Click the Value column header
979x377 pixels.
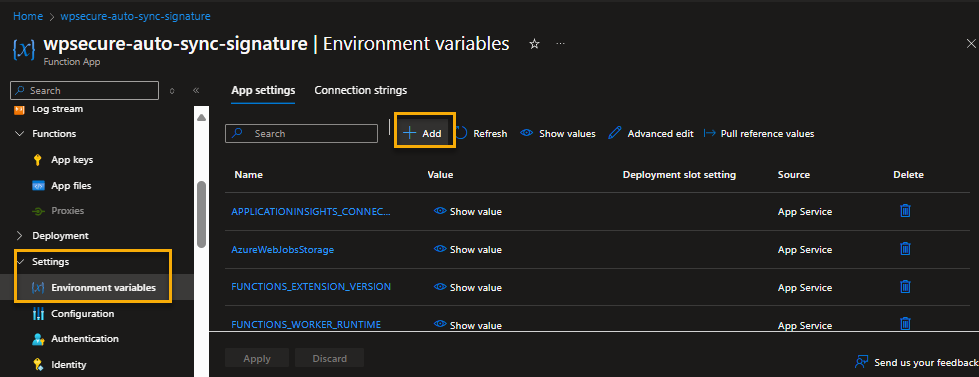440,175
